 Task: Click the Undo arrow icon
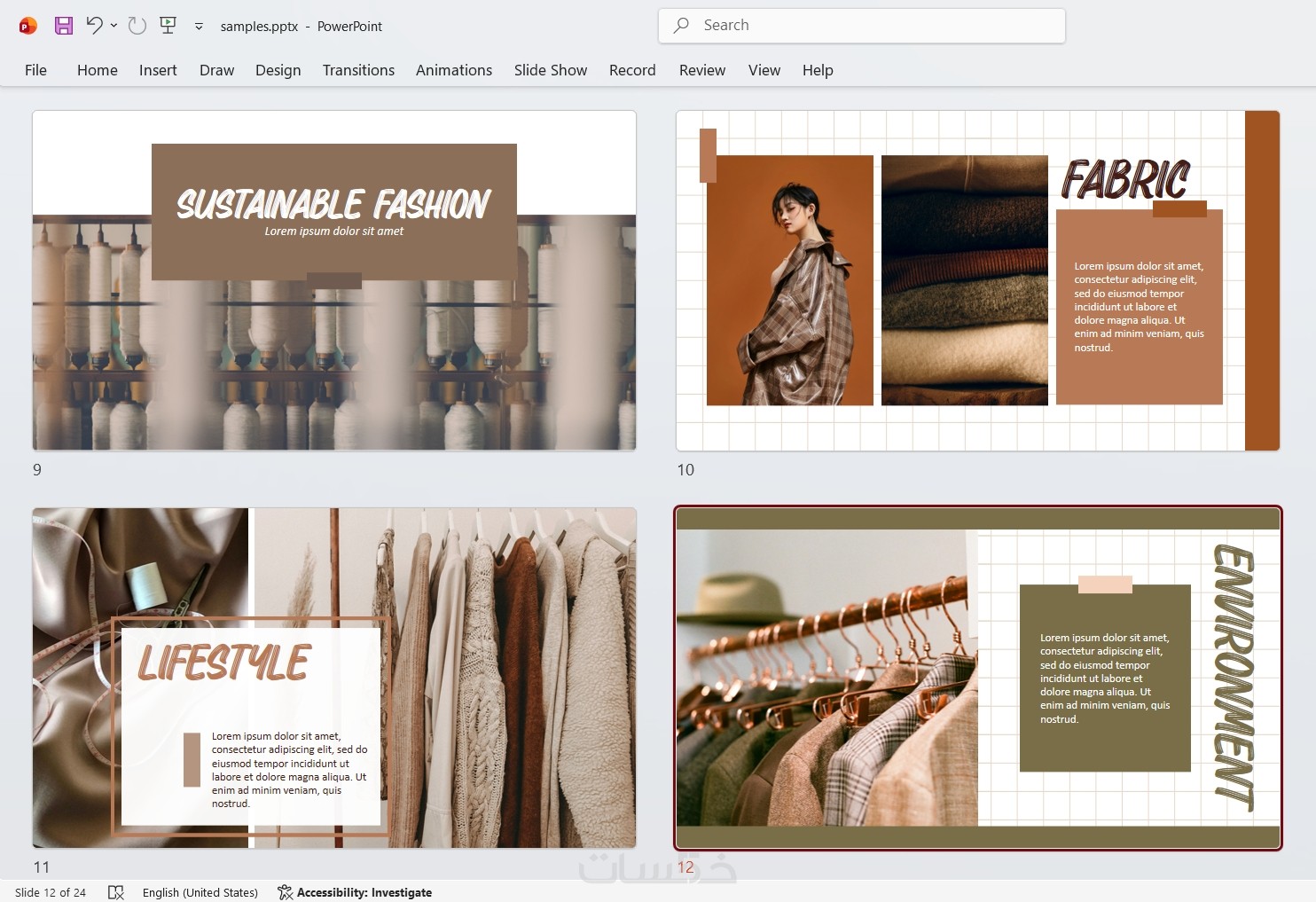pos(94,26)
